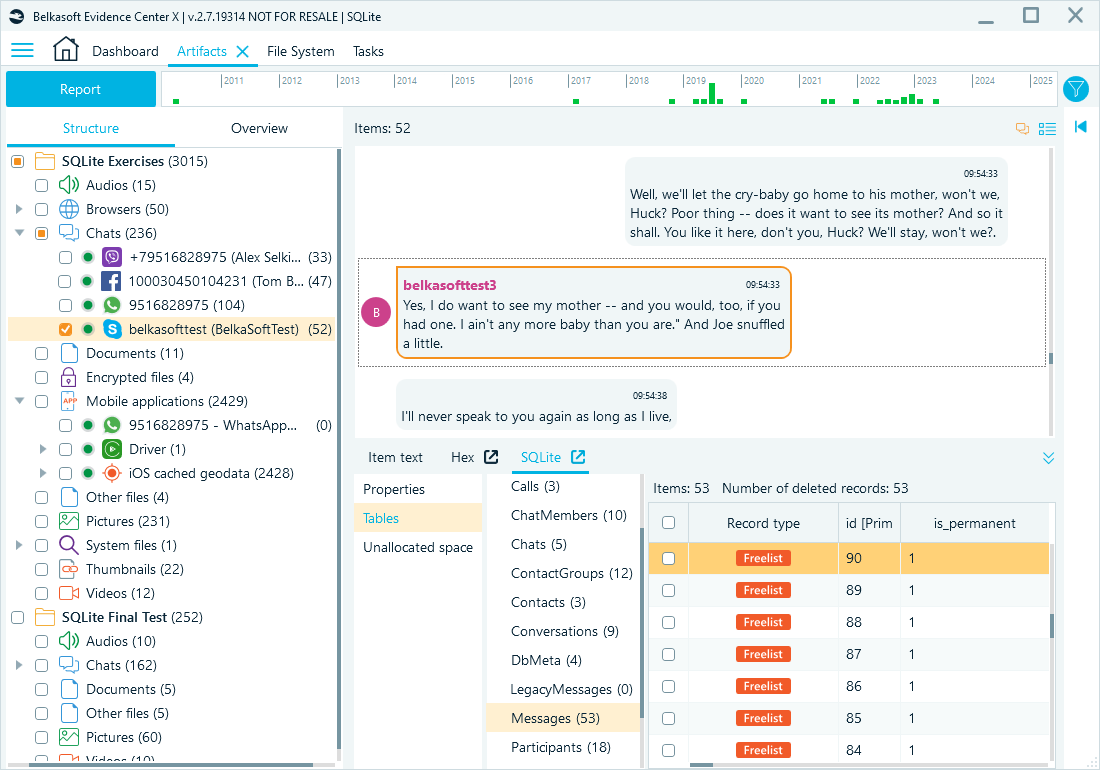Click the Audios speaker icon under SQLite Exercises
The image size is (1100, 770).
(69, 185)
